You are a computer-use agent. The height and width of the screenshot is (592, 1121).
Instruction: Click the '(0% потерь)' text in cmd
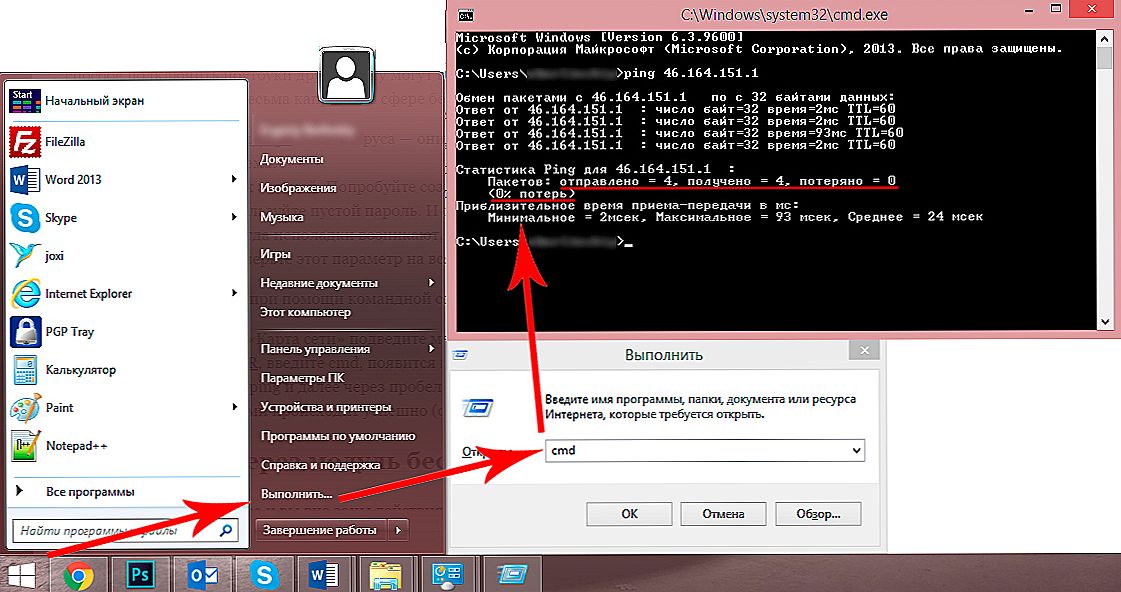[x=532, y=194]
